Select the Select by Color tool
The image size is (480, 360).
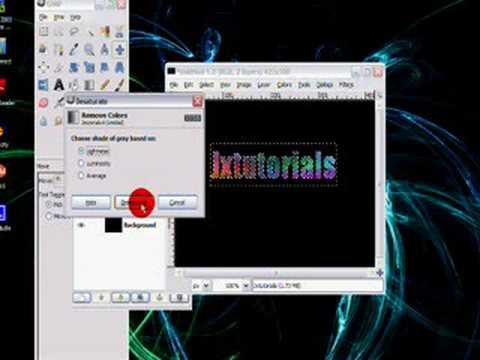point(105,32)
